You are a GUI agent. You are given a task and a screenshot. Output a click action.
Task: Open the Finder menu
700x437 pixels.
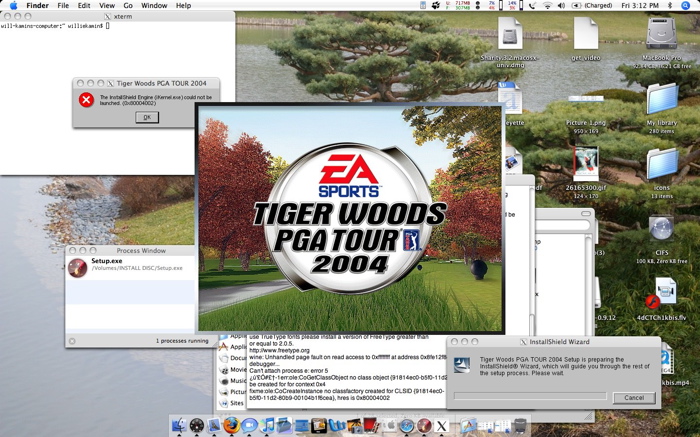38,5
